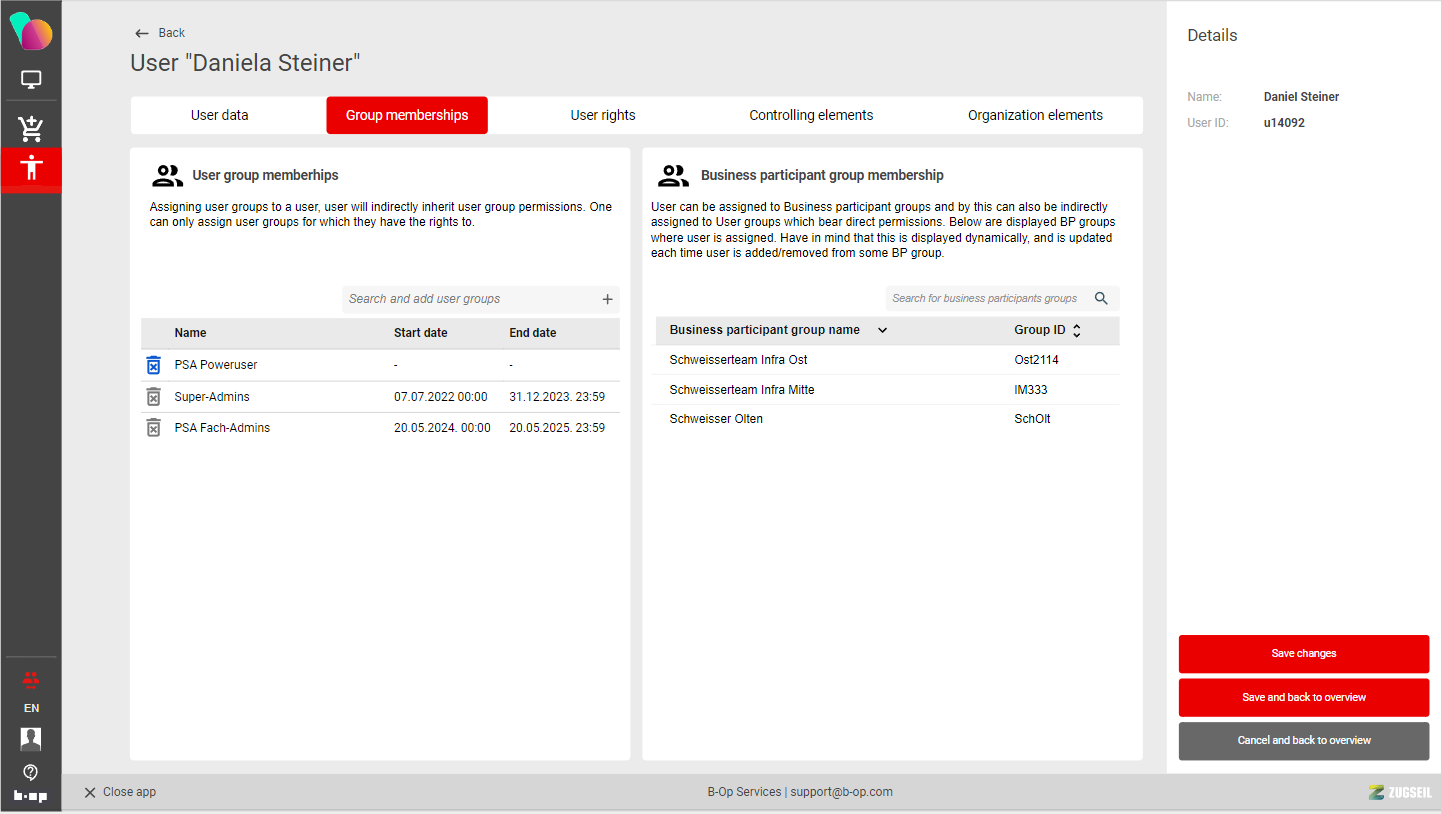Remove the Super-Admins group row
This screenshot has width=1441, height=814.
(153, 397)
